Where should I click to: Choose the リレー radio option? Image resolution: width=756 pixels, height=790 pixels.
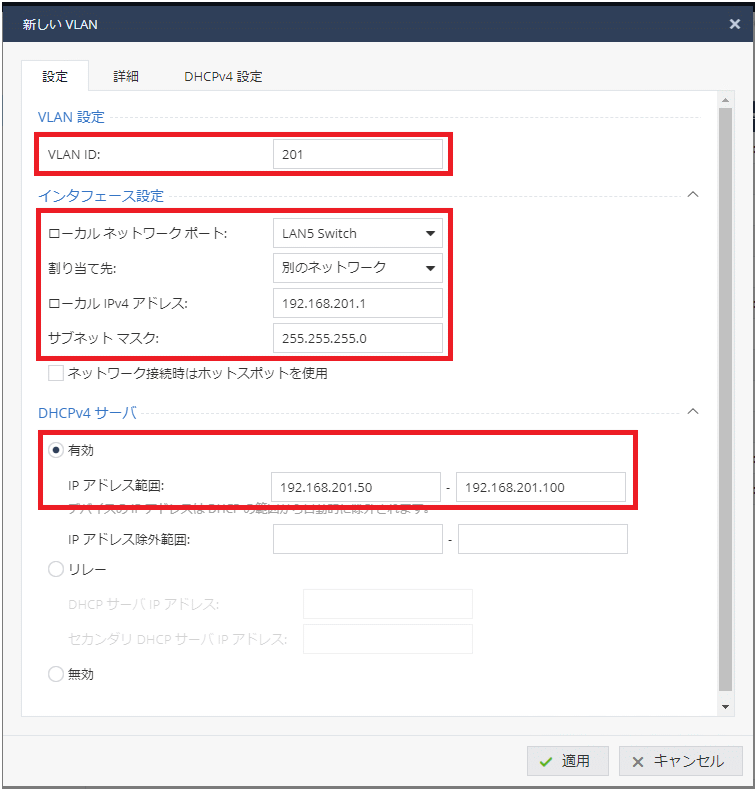[56, 570]
